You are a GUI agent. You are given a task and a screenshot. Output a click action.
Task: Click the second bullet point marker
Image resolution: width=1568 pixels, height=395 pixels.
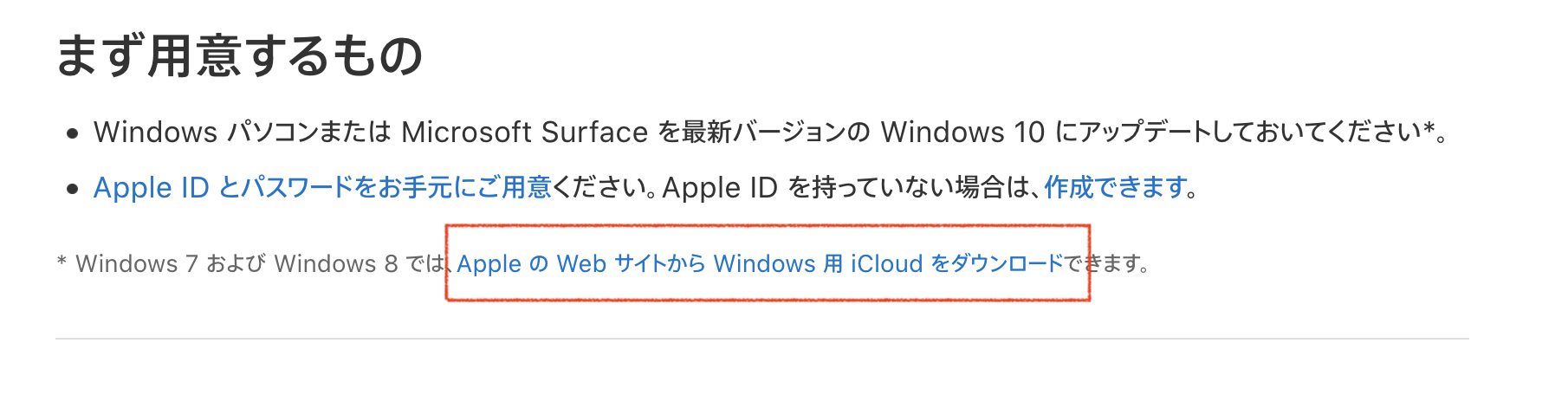click(73, 189)
